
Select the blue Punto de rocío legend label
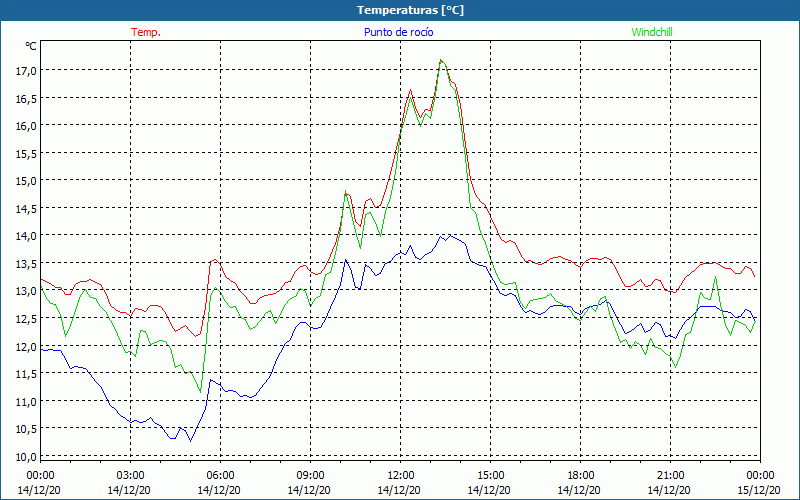click(398, 32)
